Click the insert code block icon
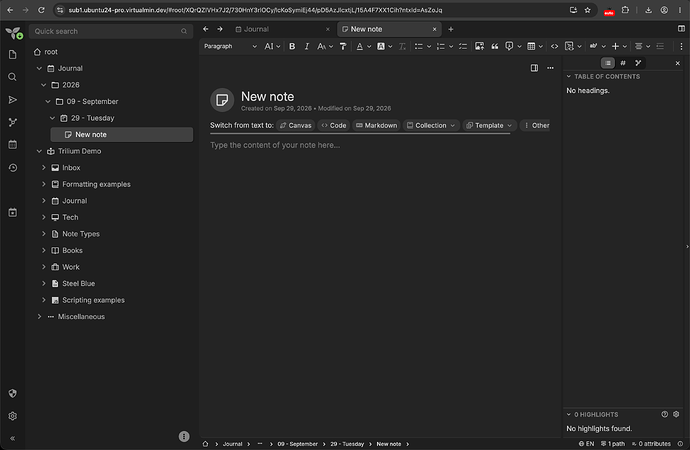690x450 pixels. 569,46
